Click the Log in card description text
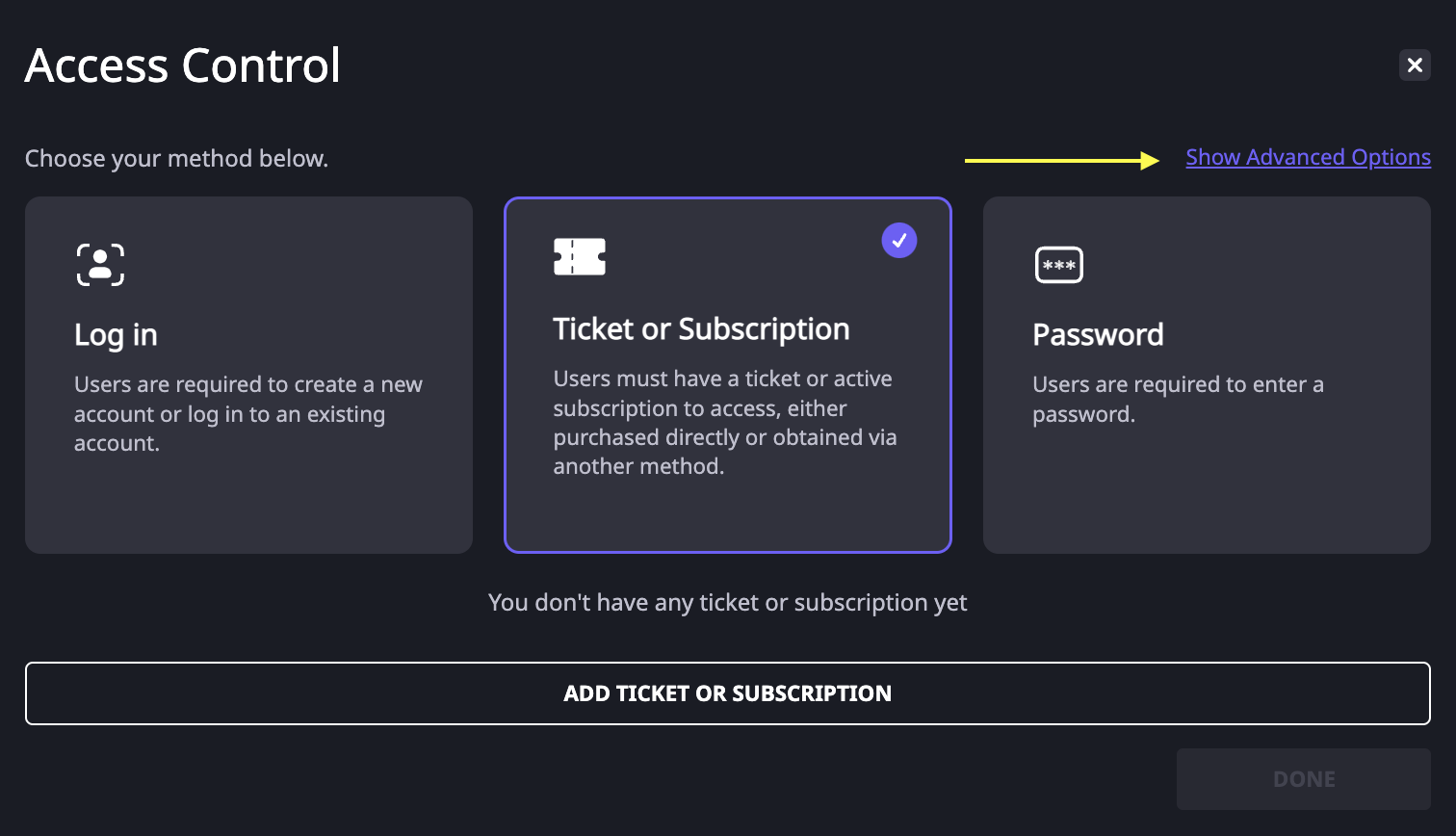 point(248,414)
